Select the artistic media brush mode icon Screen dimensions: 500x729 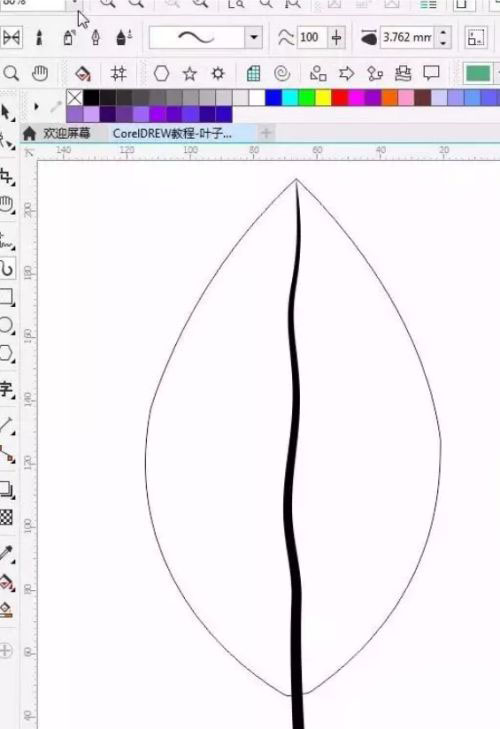(40, 38)
